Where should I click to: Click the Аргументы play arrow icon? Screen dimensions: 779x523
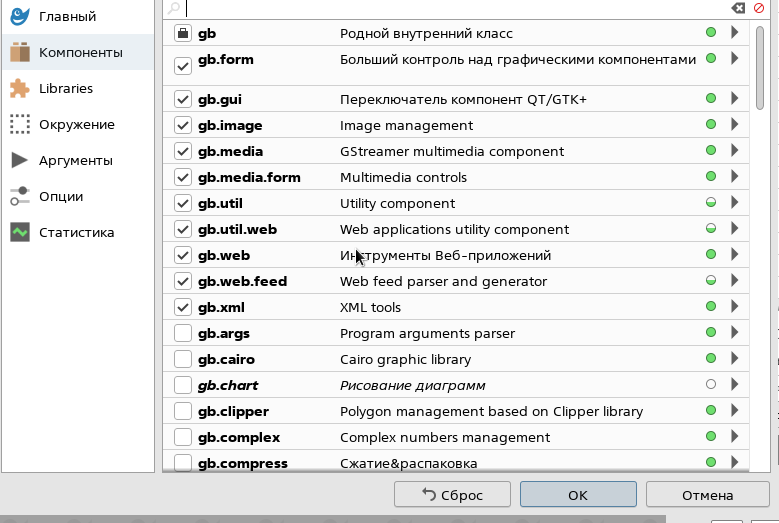(x=20, y=161)
